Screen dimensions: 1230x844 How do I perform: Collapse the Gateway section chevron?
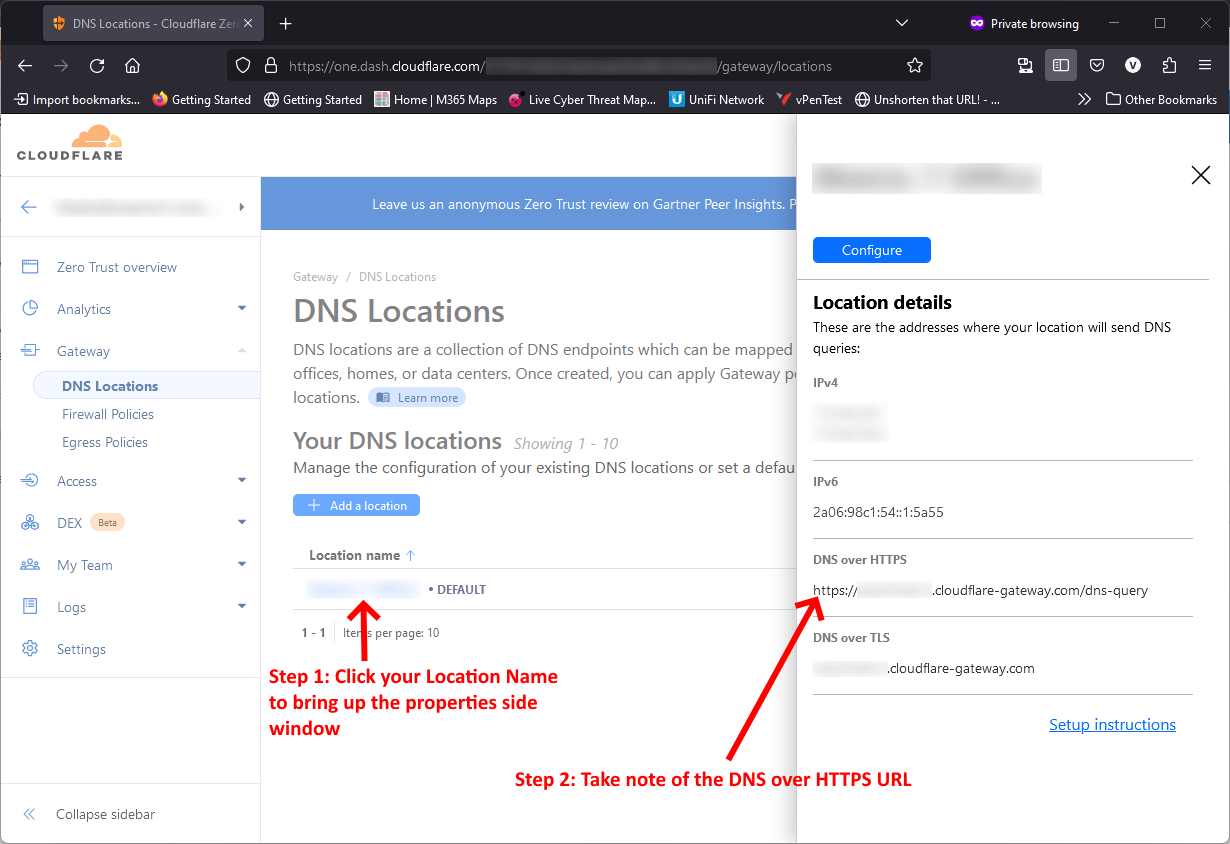(242, 350)
